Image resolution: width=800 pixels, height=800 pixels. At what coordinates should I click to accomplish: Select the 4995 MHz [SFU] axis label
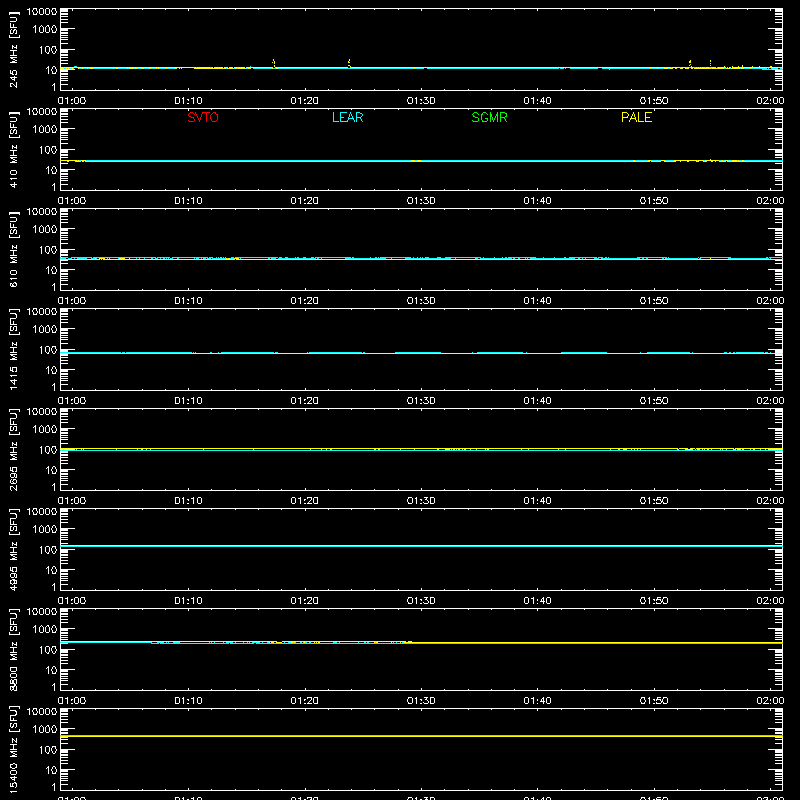point(13,549)
